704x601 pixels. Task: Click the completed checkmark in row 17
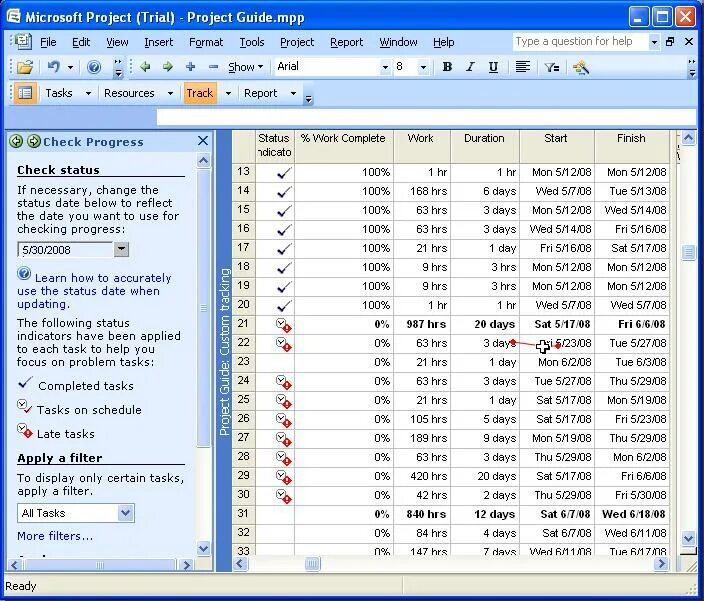[x=284, y=249]
